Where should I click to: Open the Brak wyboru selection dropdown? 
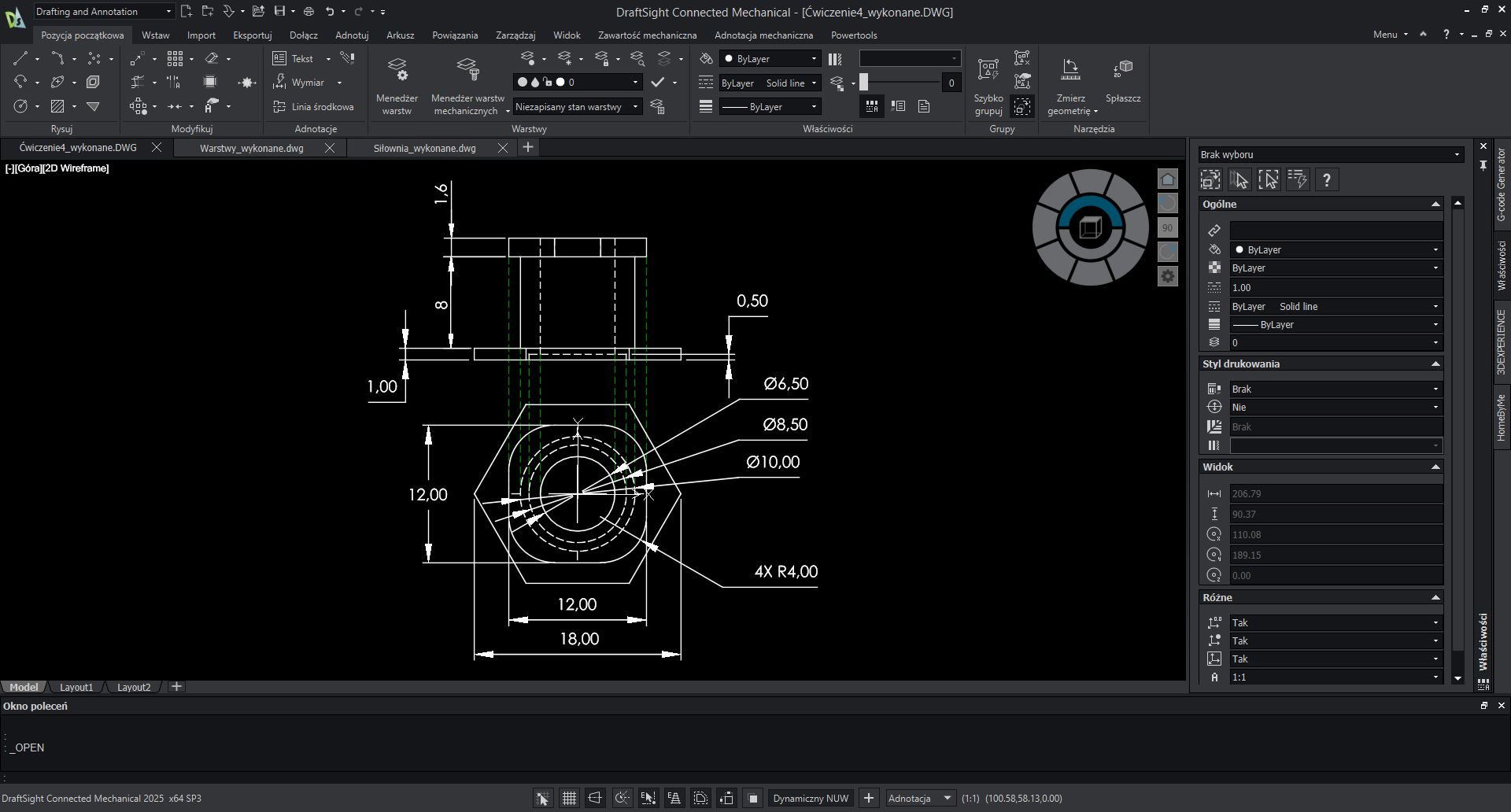[x=1330, y=155]
